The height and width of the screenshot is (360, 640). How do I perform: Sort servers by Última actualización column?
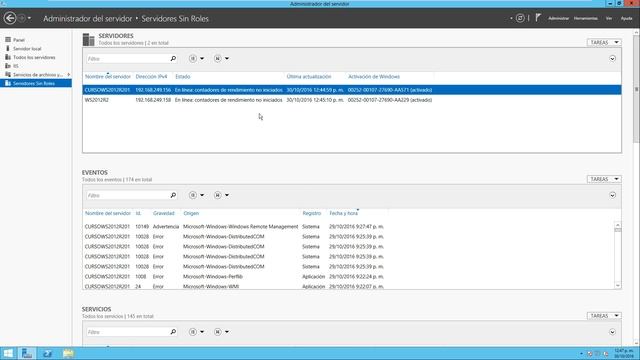pyautogui.click(x=309, y=77)
